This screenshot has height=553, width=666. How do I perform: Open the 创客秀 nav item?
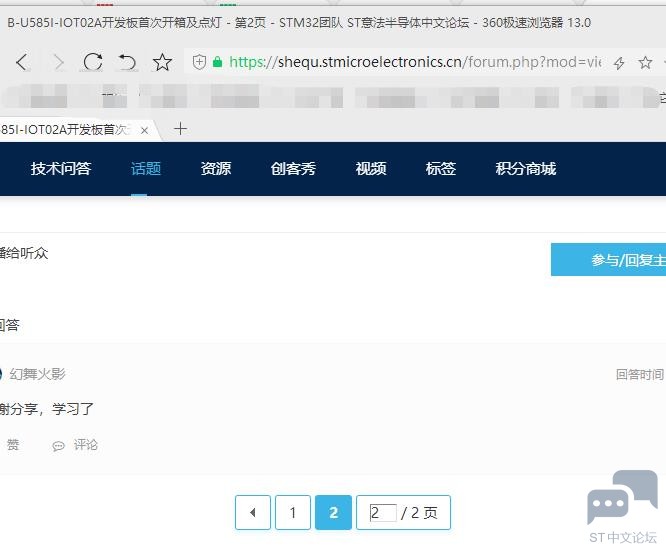(293, 169)
